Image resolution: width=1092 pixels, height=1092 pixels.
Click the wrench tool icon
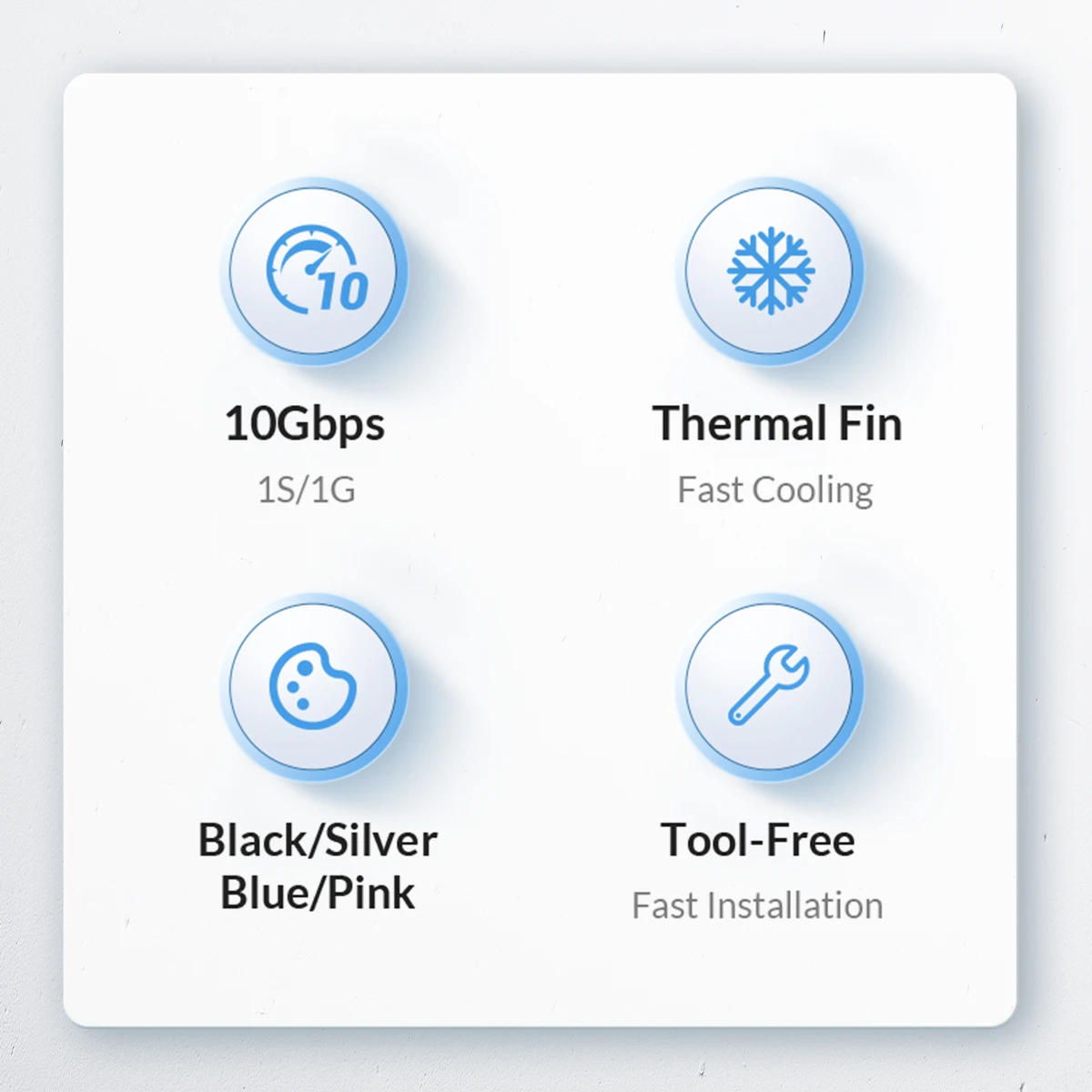(770, 685)
